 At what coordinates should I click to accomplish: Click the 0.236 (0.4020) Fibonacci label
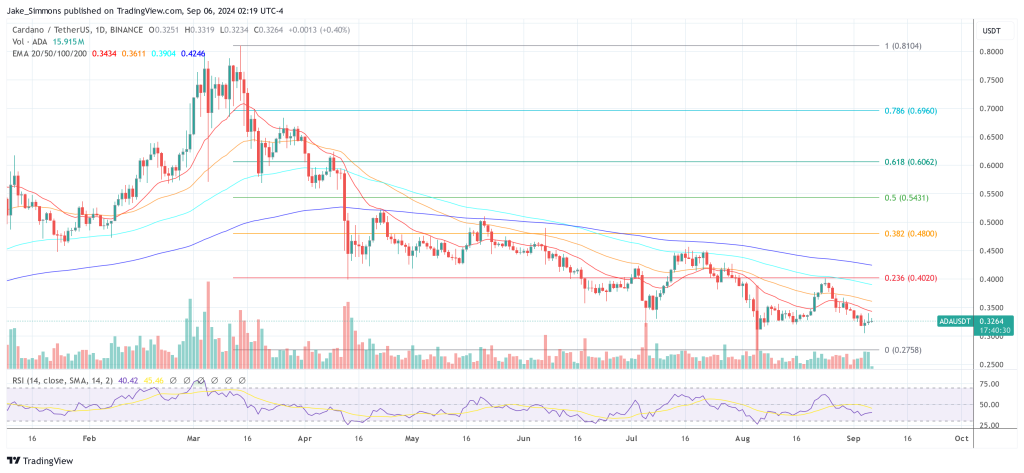(910, 278)
